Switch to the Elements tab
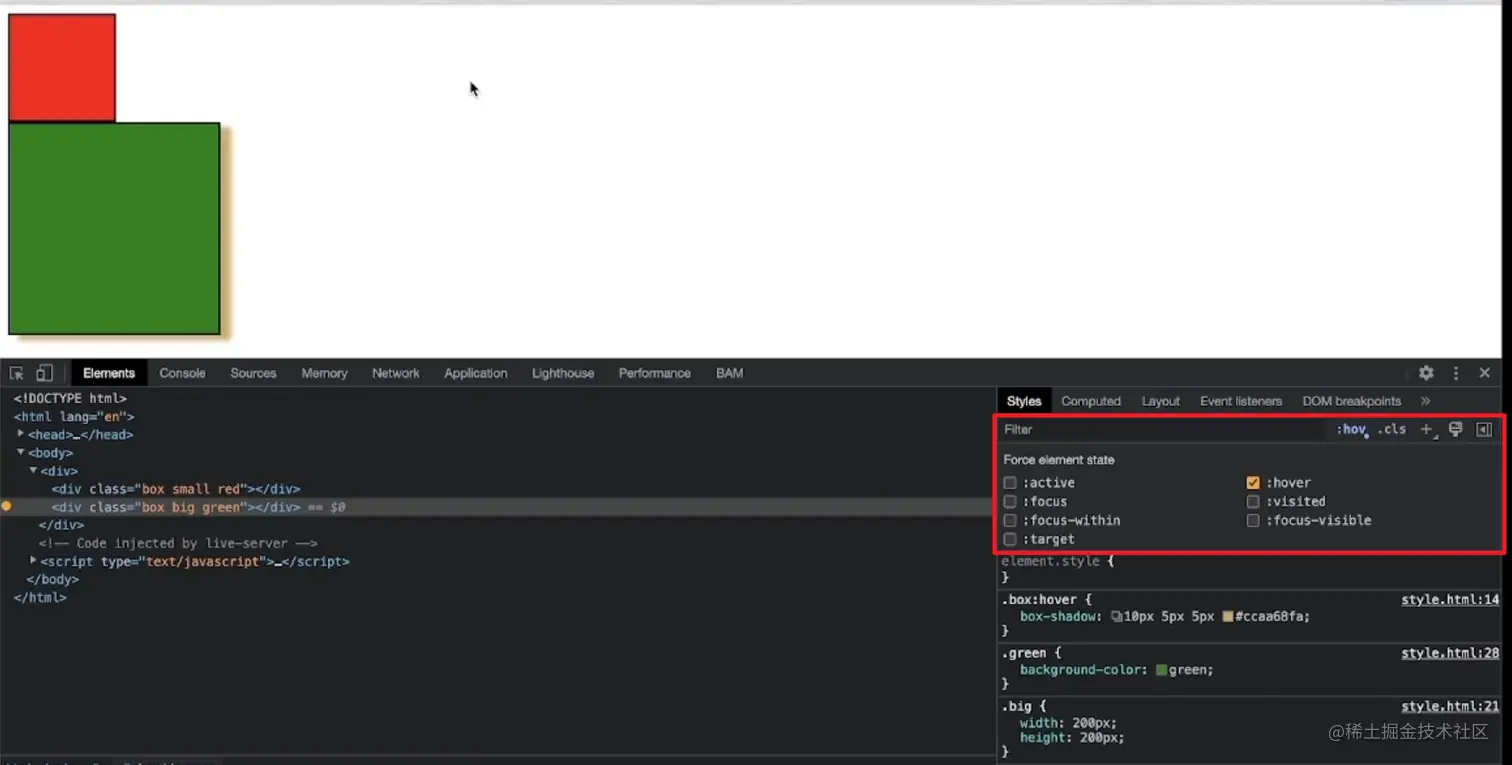Screen dimensions: 1512x765 109,373
